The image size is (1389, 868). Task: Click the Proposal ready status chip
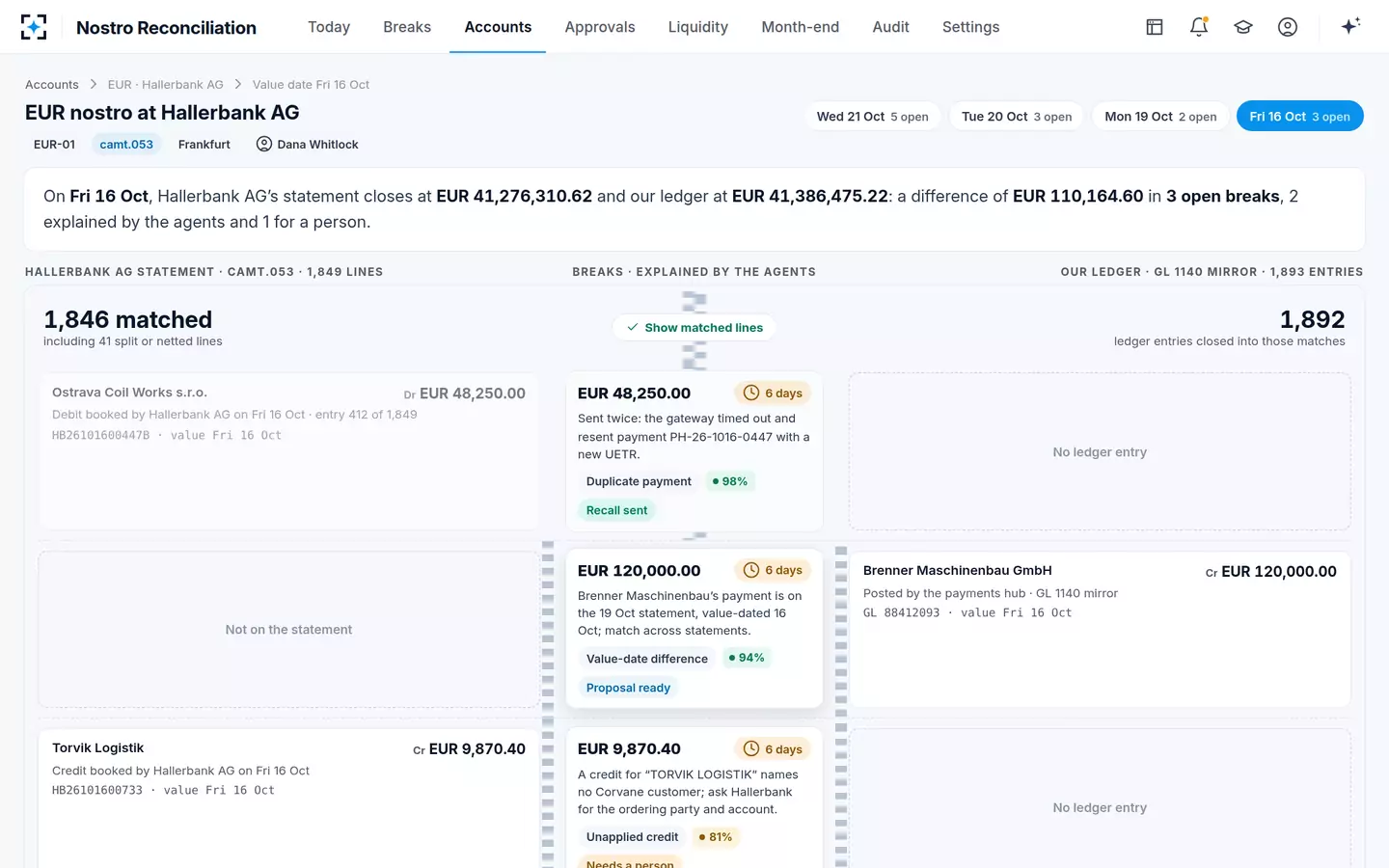pos(628,688)
